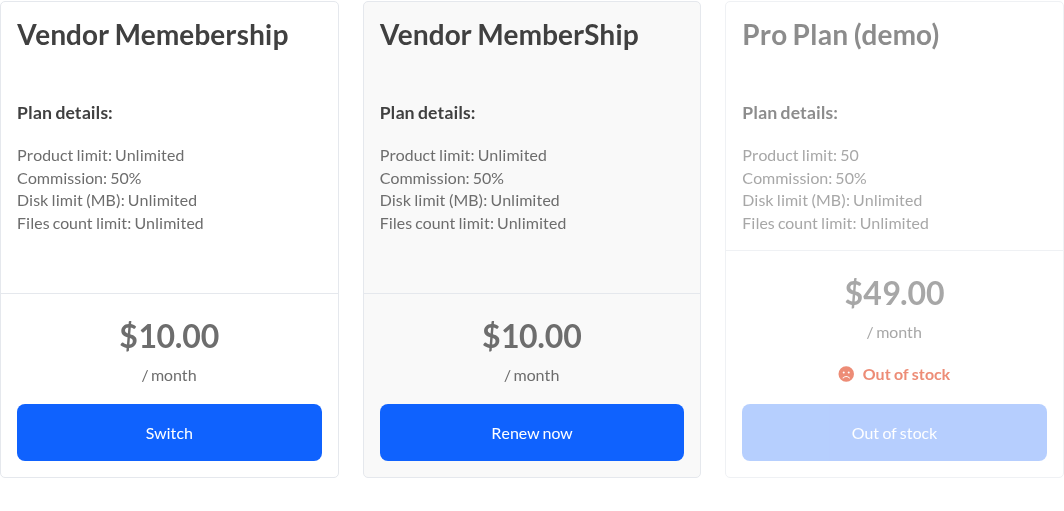
Task: Click Plan details heading in middle card
Action: [x=428, y=113]
